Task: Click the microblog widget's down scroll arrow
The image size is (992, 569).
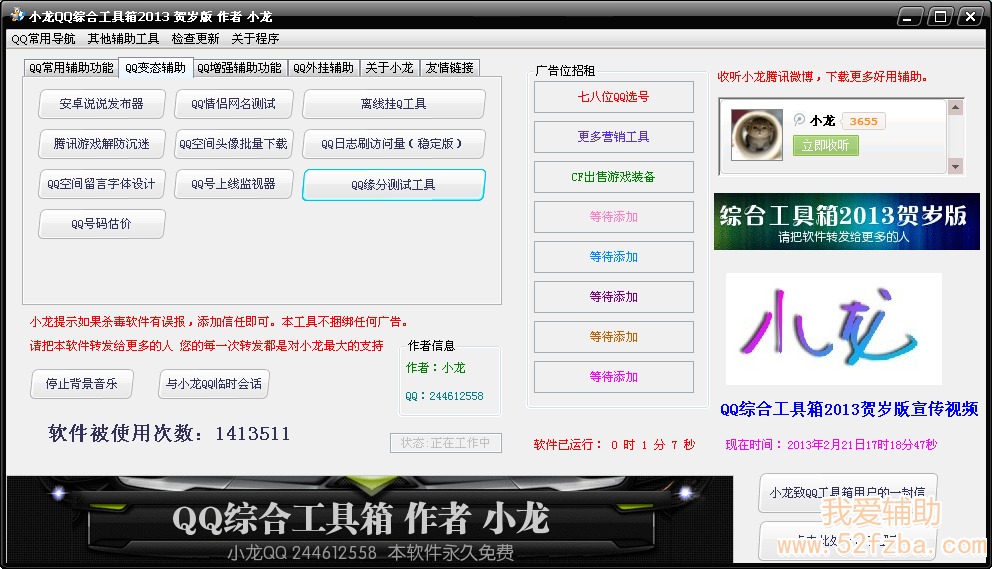Action: tap(955, 166)
